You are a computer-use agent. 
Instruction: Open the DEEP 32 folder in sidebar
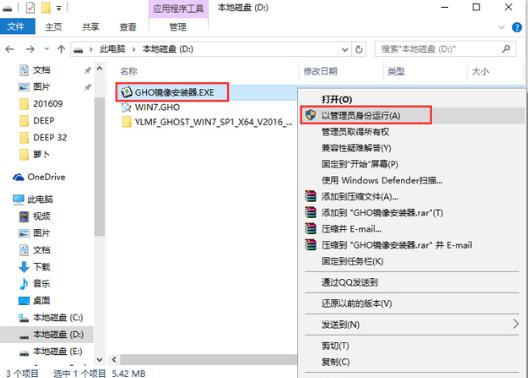click(43, 137)
